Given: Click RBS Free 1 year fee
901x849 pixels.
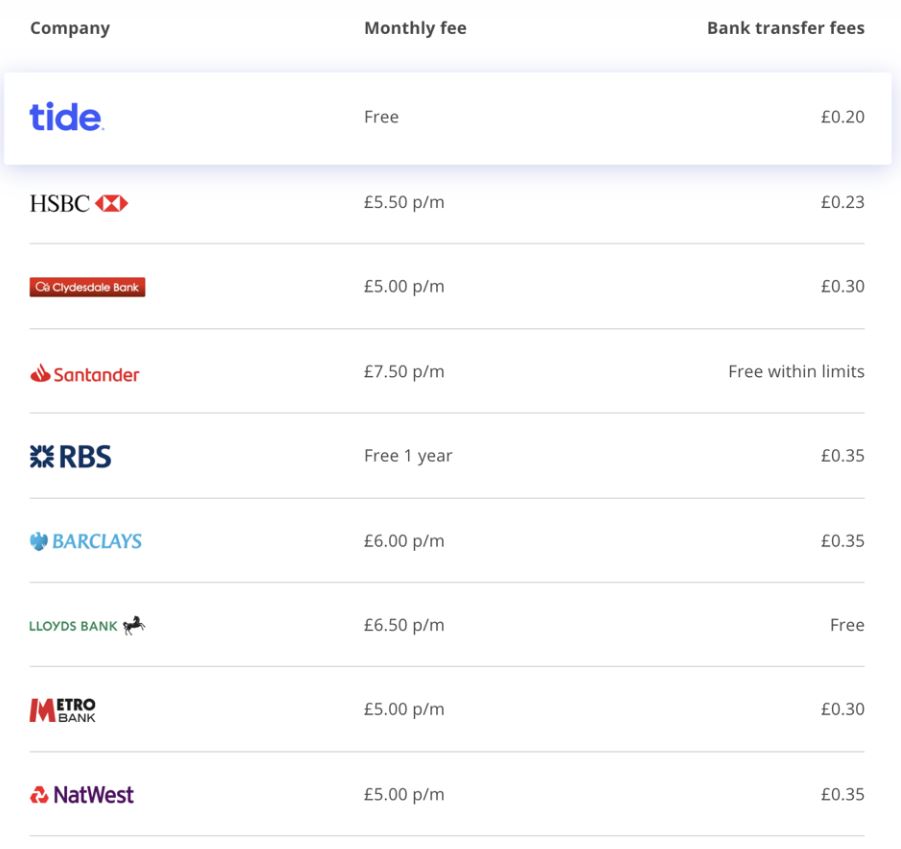Looking at the screenshot, I should pos(408,456).
